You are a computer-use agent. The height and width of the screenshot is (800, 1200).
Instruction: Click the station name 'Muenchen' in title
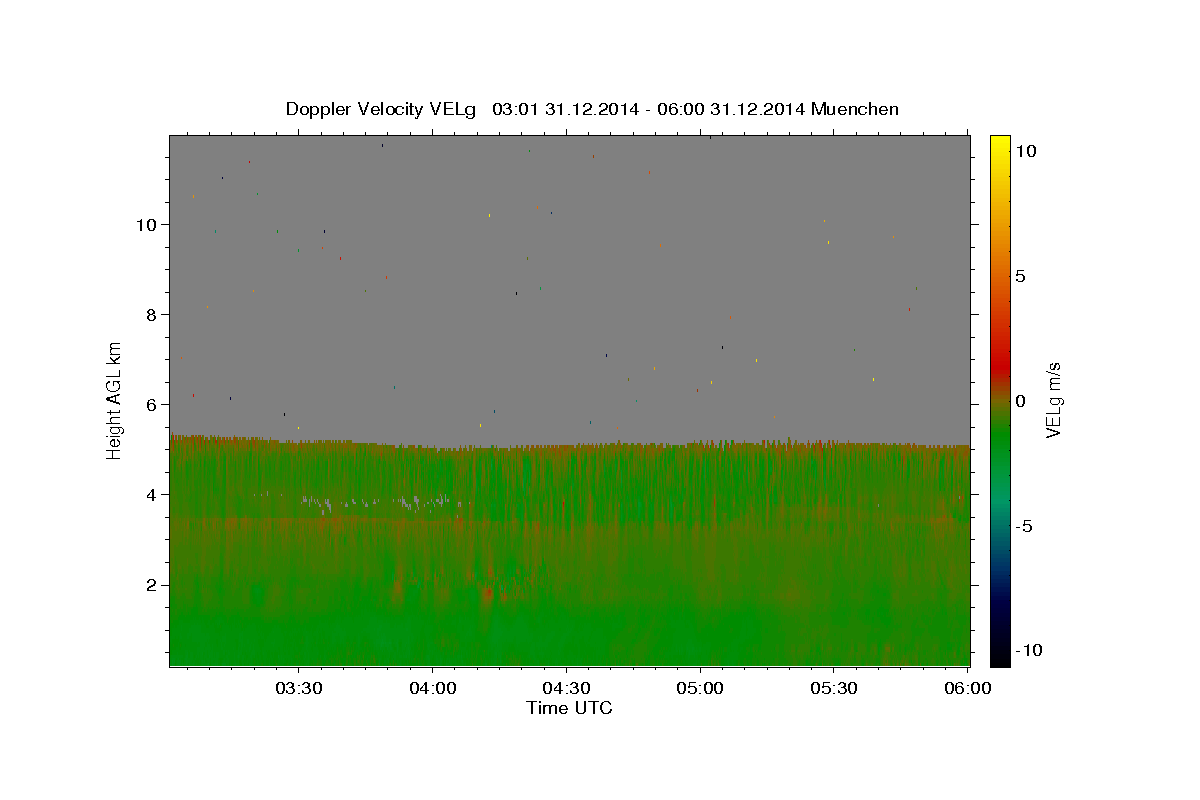[x=855, y=109]
